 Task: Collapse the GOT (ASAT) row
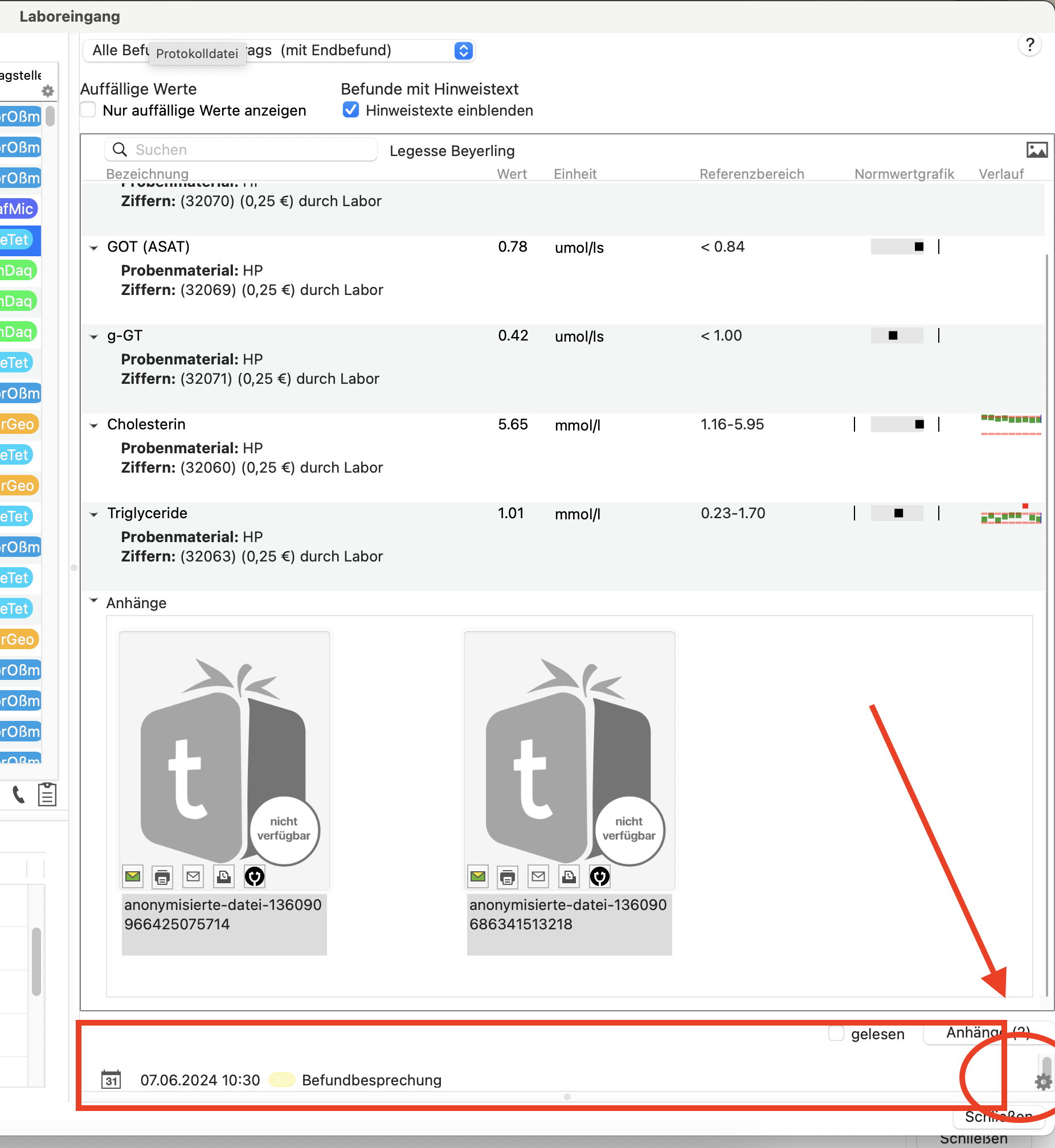94,248
